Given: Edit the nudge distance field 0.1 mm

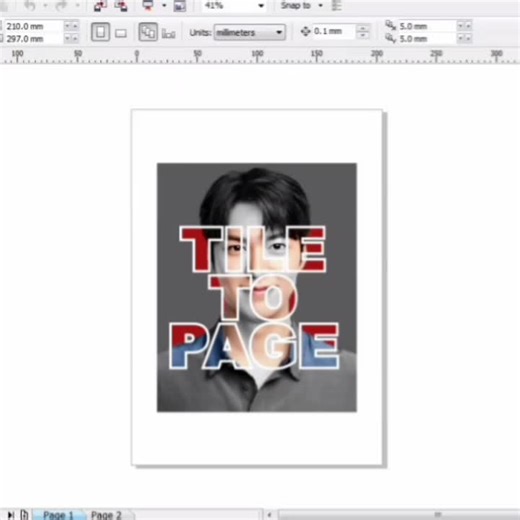Looking at the screenshot, I should [333, 31].
